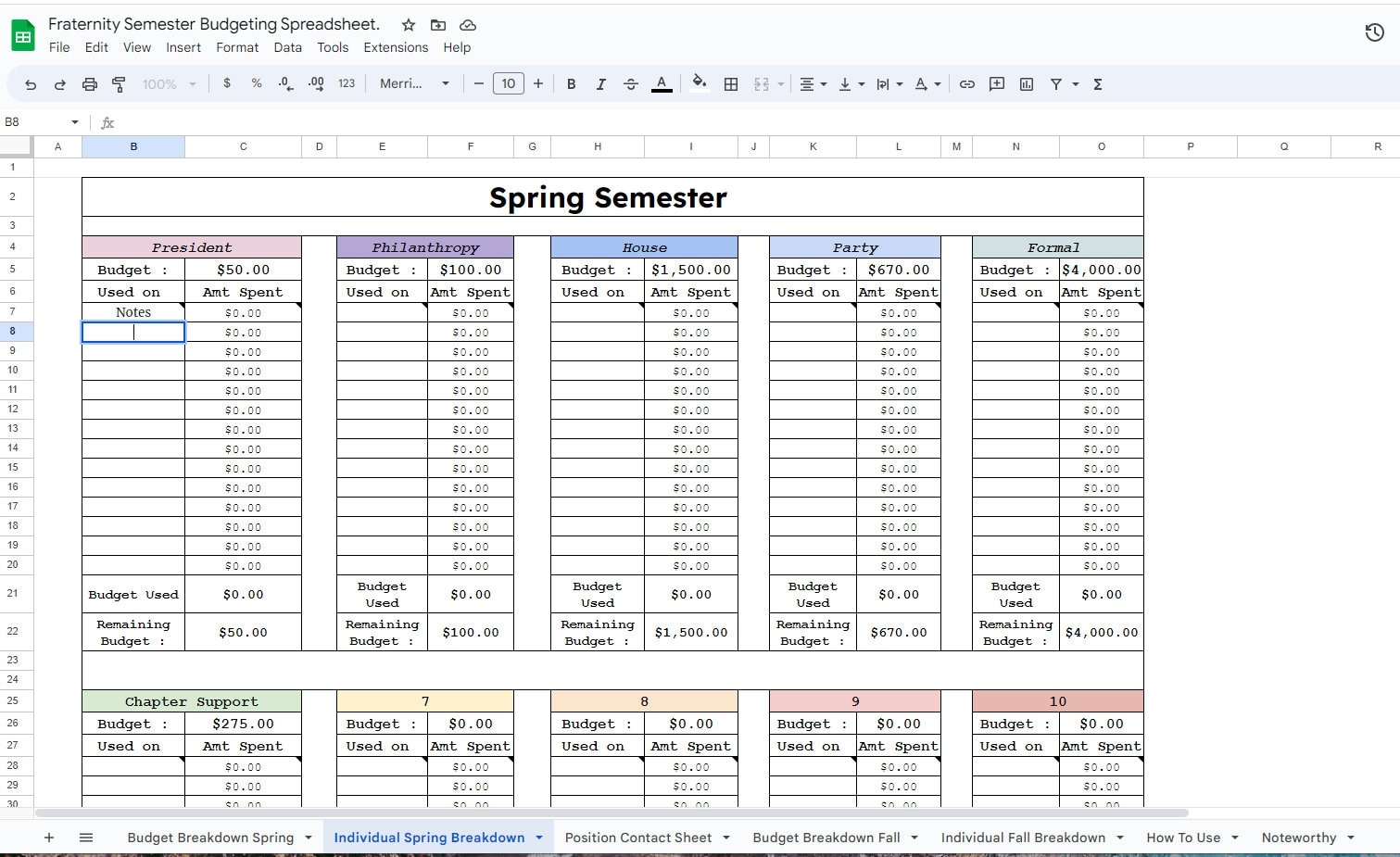This screenshot has width=1400, height=857.
Task: Click the font size input field
Action: tap(508, 84)
